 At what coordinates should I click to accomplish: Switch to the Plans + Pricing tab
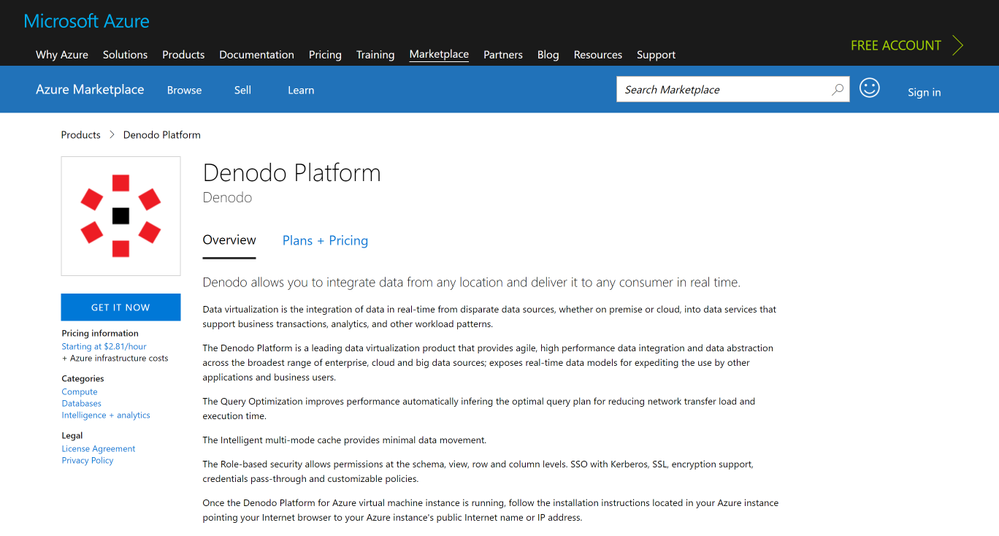(x=325, y=240)
